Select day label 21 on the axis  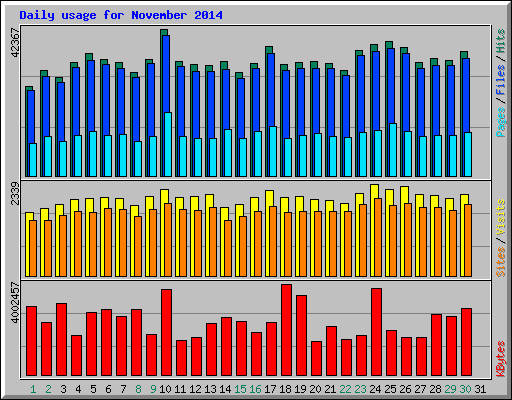coord(330,389)
